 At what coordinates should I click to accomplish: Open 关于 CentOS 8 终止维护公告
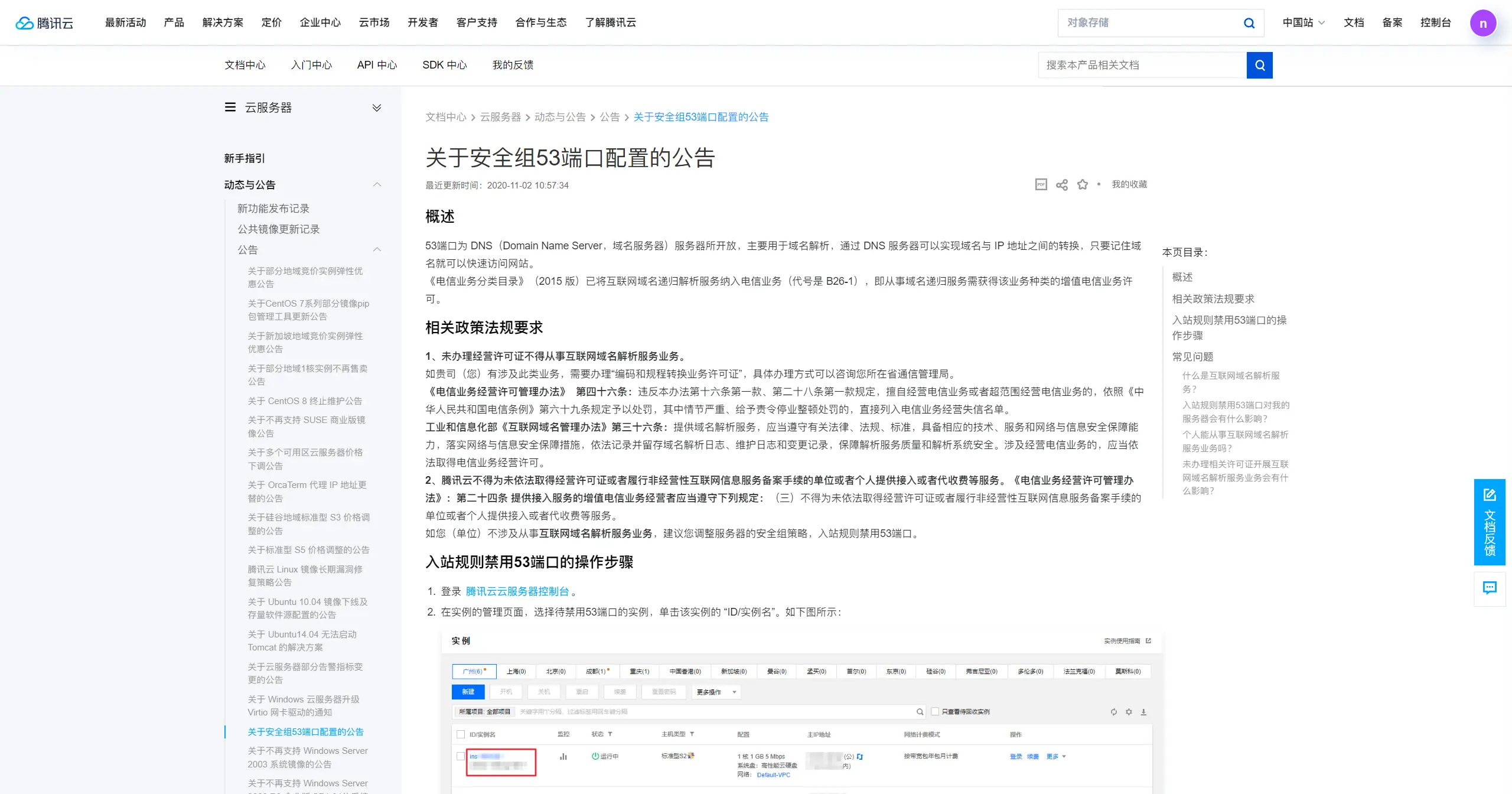click(305, 401)
